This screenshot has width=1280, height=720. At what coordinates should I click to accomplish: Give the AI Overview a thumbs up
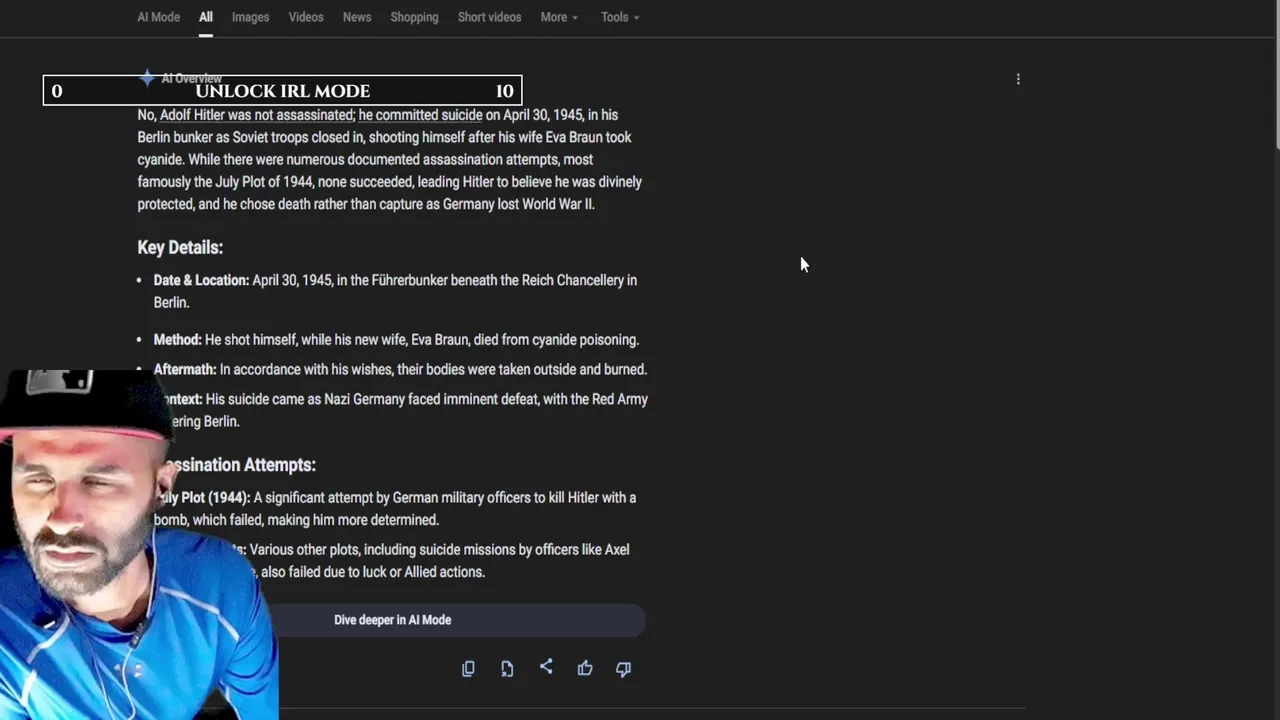click(585, 668)
